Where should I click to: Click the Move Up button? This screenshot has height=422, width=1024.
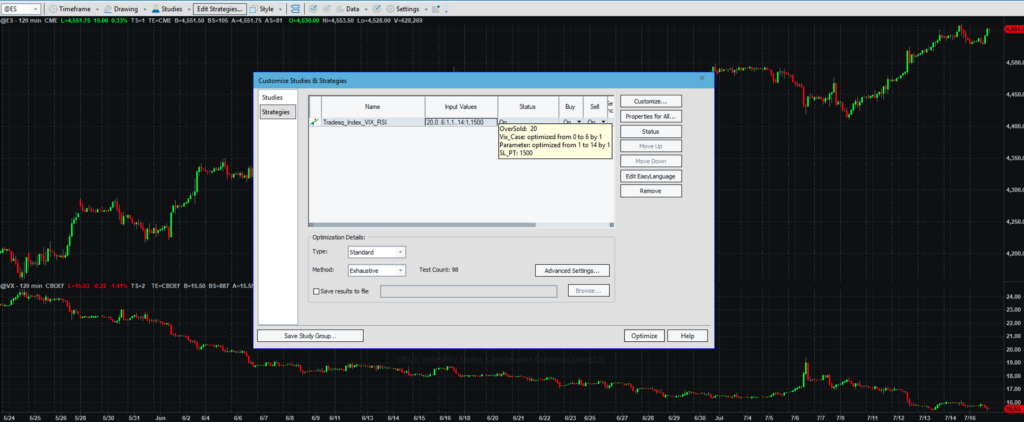[650, 146]
